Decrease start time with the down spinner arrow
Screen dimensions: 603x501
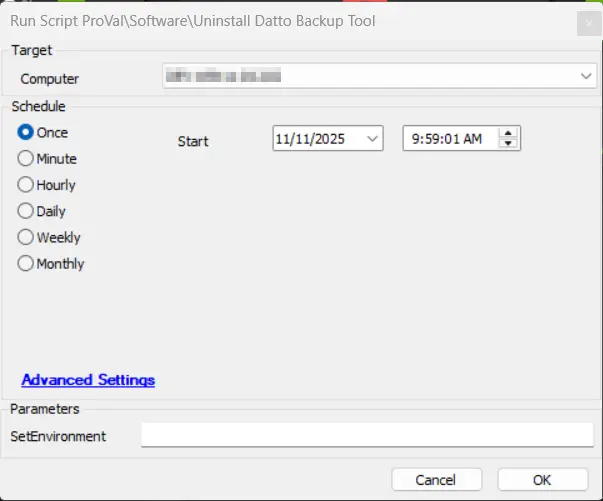tap(508, 145)
